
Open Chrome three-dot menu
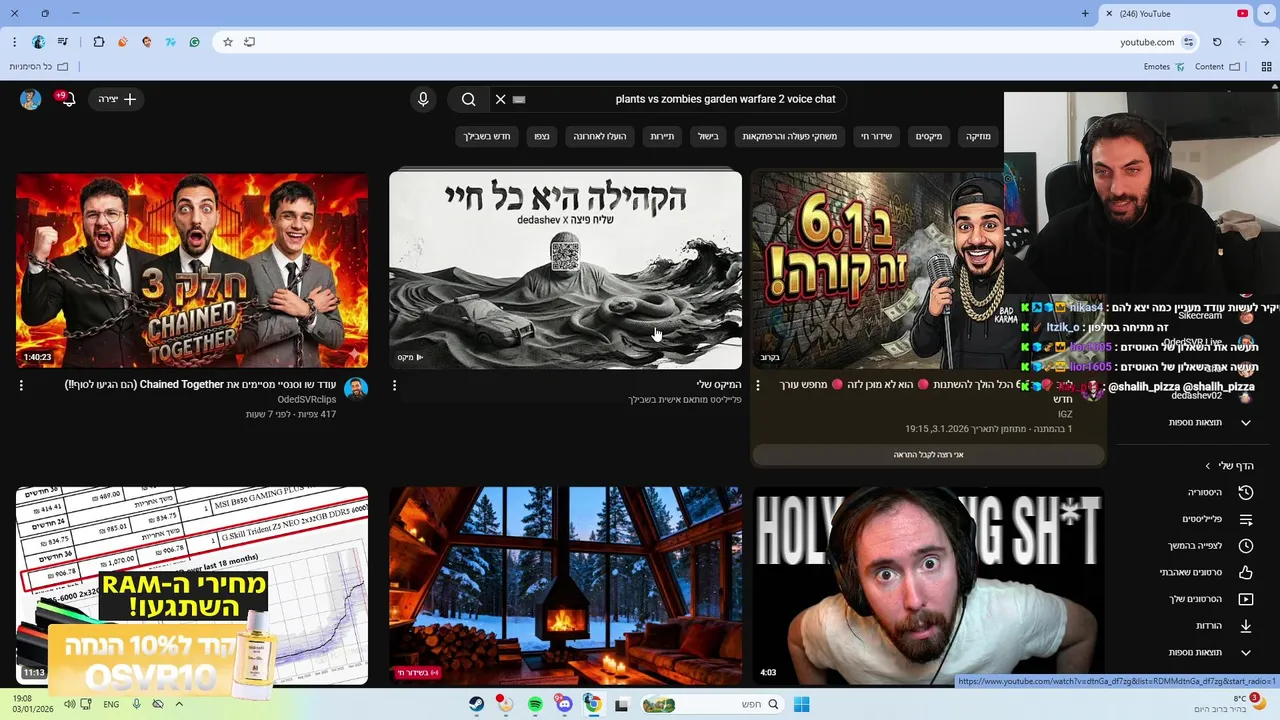(14, 42)
